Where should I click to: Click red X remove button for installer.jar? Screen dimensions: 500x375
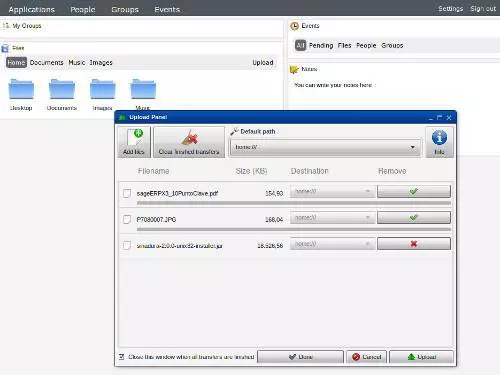coord(414,244)
